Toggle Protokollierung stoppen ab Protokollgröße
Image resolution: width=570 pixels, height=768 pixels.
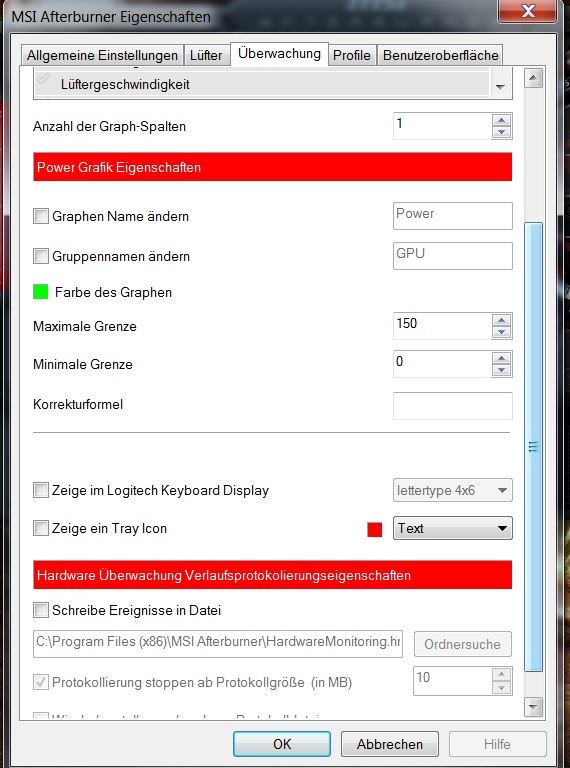41,682
